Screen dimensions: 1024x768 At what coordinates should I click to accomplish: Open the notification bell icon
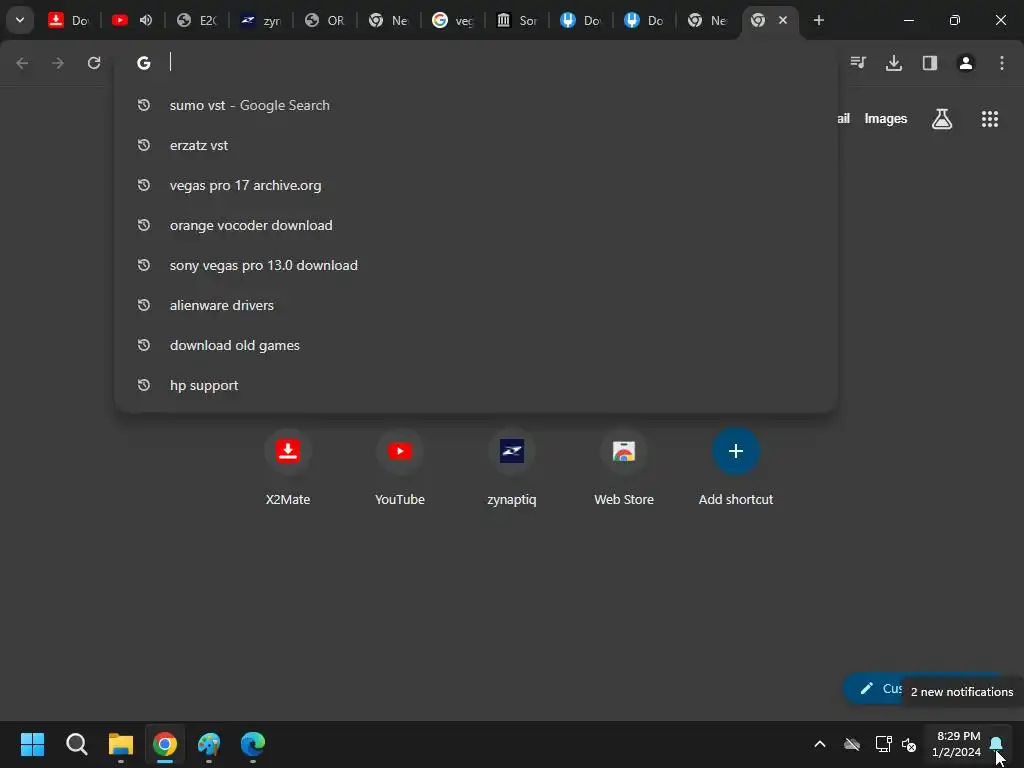(997, 744)
